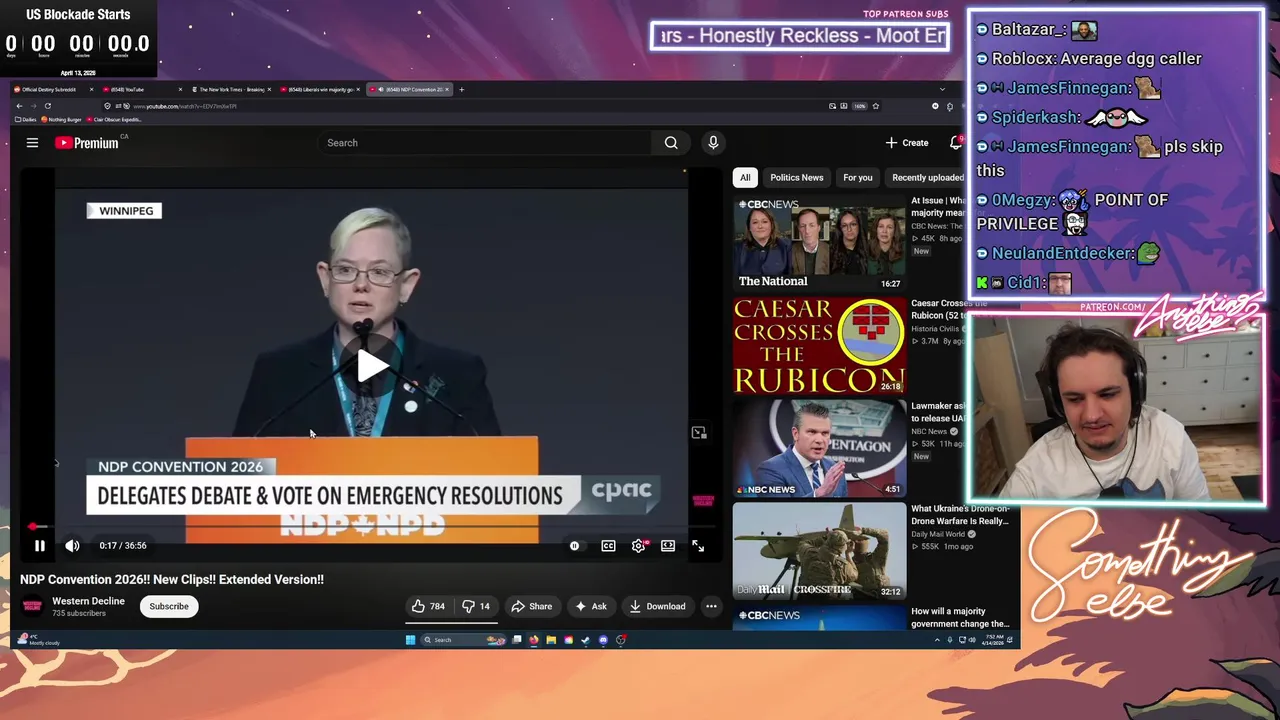Bookmark this page with star icon
This screenshot has height=720, width=1280.
[x=875, y=106]
